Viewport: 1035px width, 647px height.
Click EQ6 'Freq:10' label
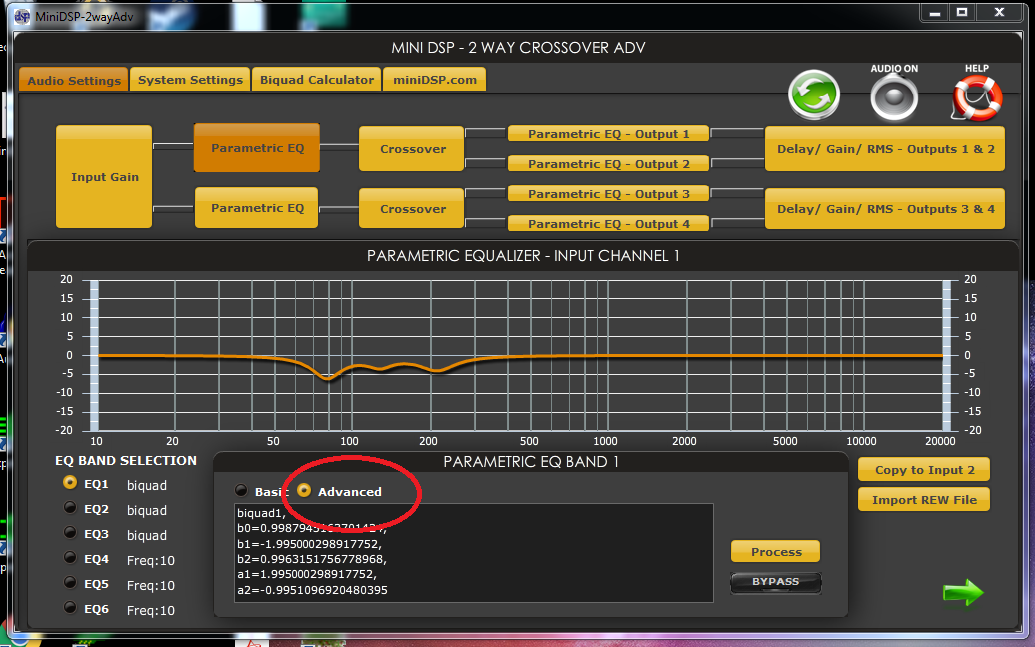point(150,610)
